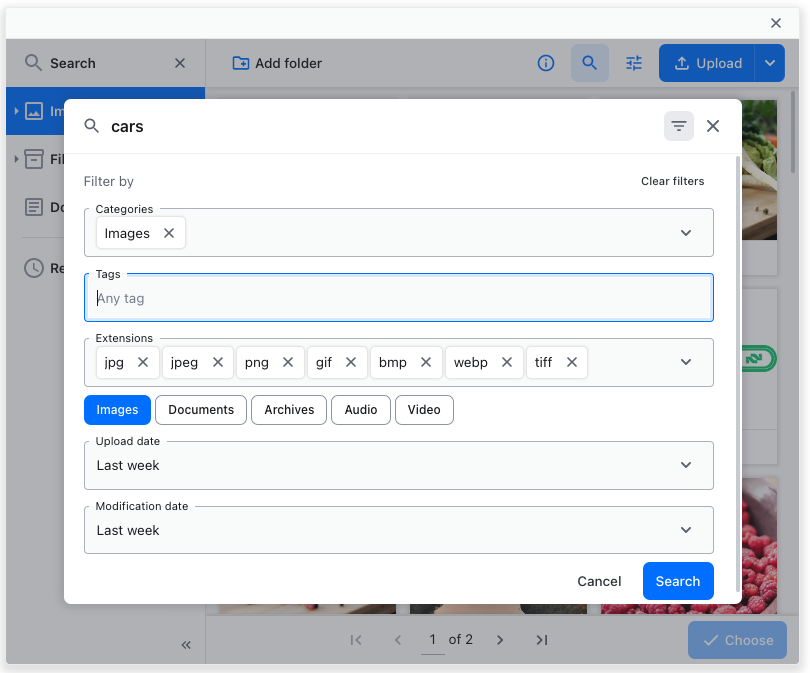Open the filter funnel icon in the search dialog

pyautogui.click(x=678, y=126)
